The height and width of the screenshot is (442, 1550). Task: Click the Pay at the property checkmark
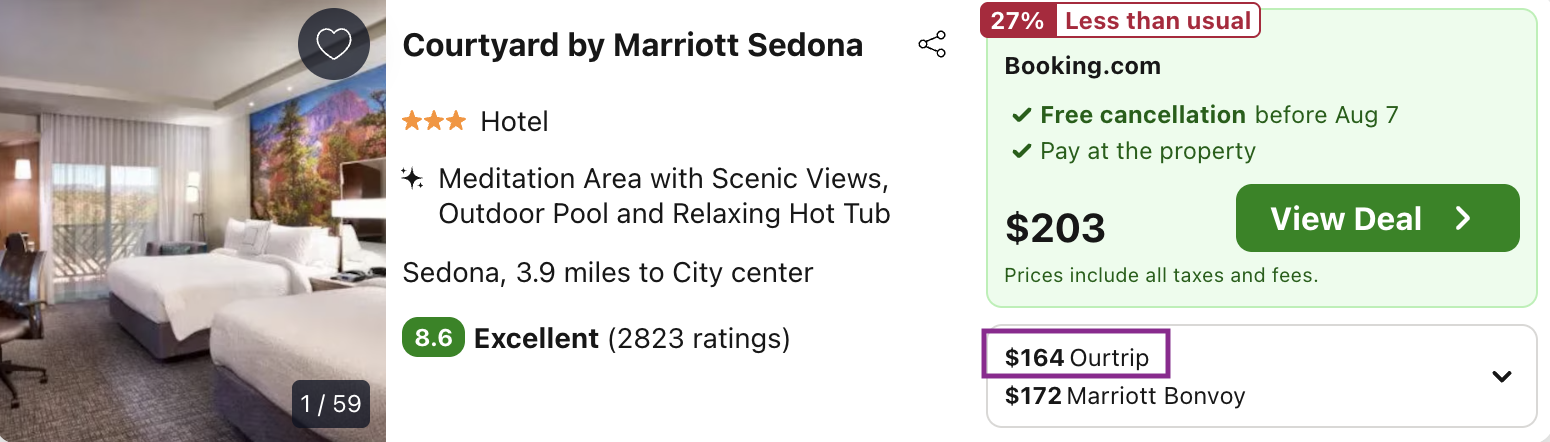[x=1021, y=152]
